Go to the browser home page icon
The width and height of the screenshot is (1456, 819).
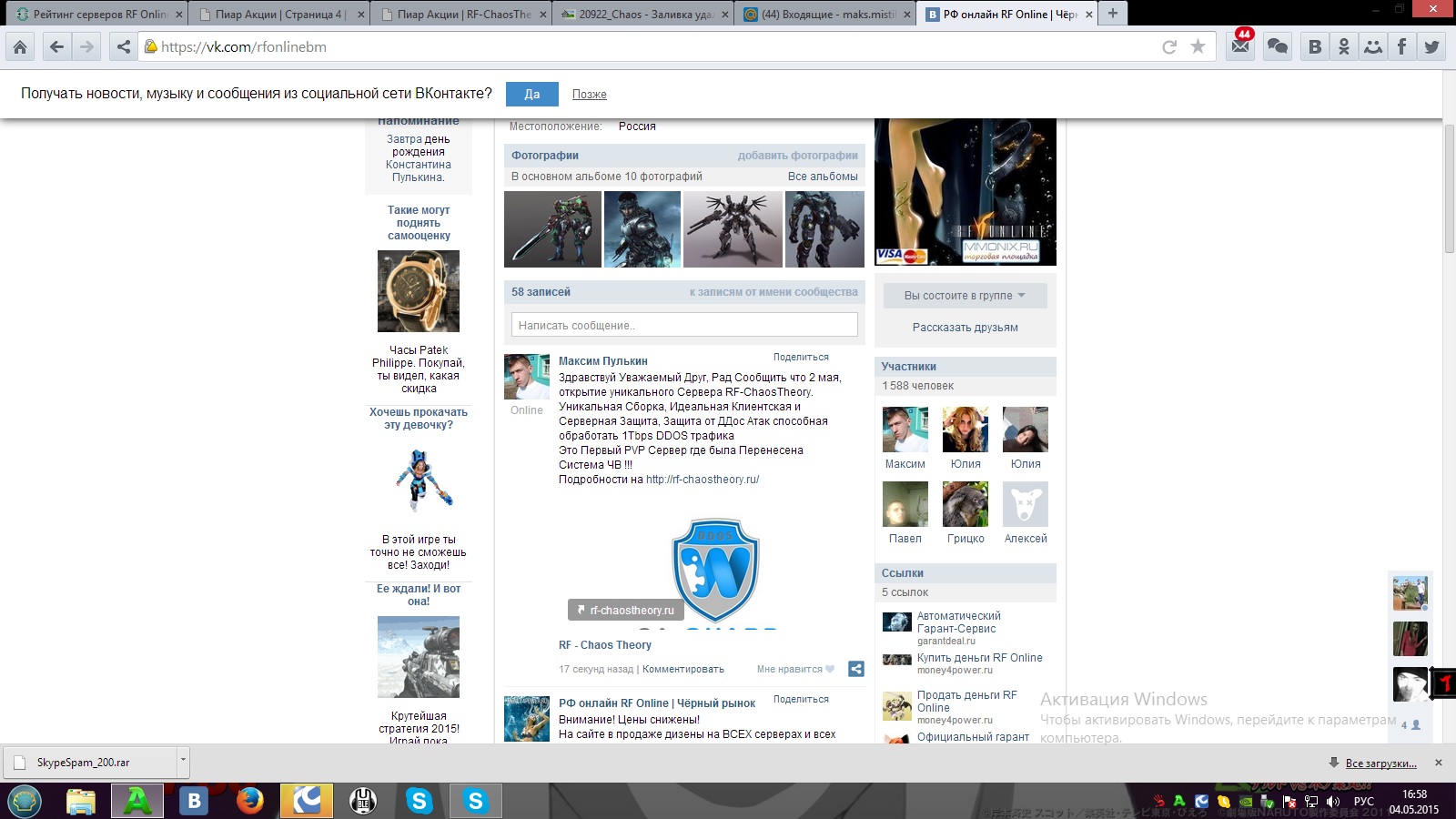tap(20, 46)
